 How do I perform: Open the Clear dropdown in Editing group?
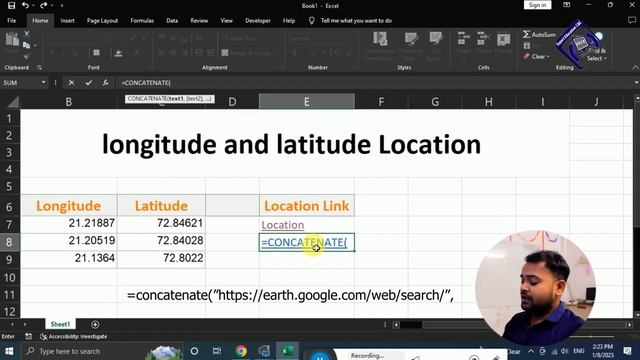548,57
